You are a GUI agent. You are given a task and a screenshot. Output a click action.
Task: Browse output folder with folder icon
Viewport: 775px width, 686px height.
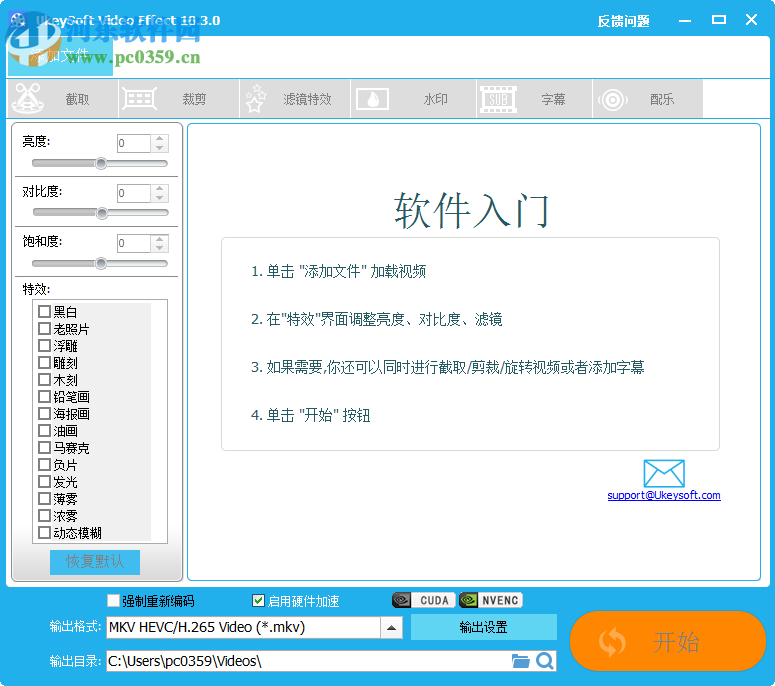pyautogui.click(x=520, y=661)
